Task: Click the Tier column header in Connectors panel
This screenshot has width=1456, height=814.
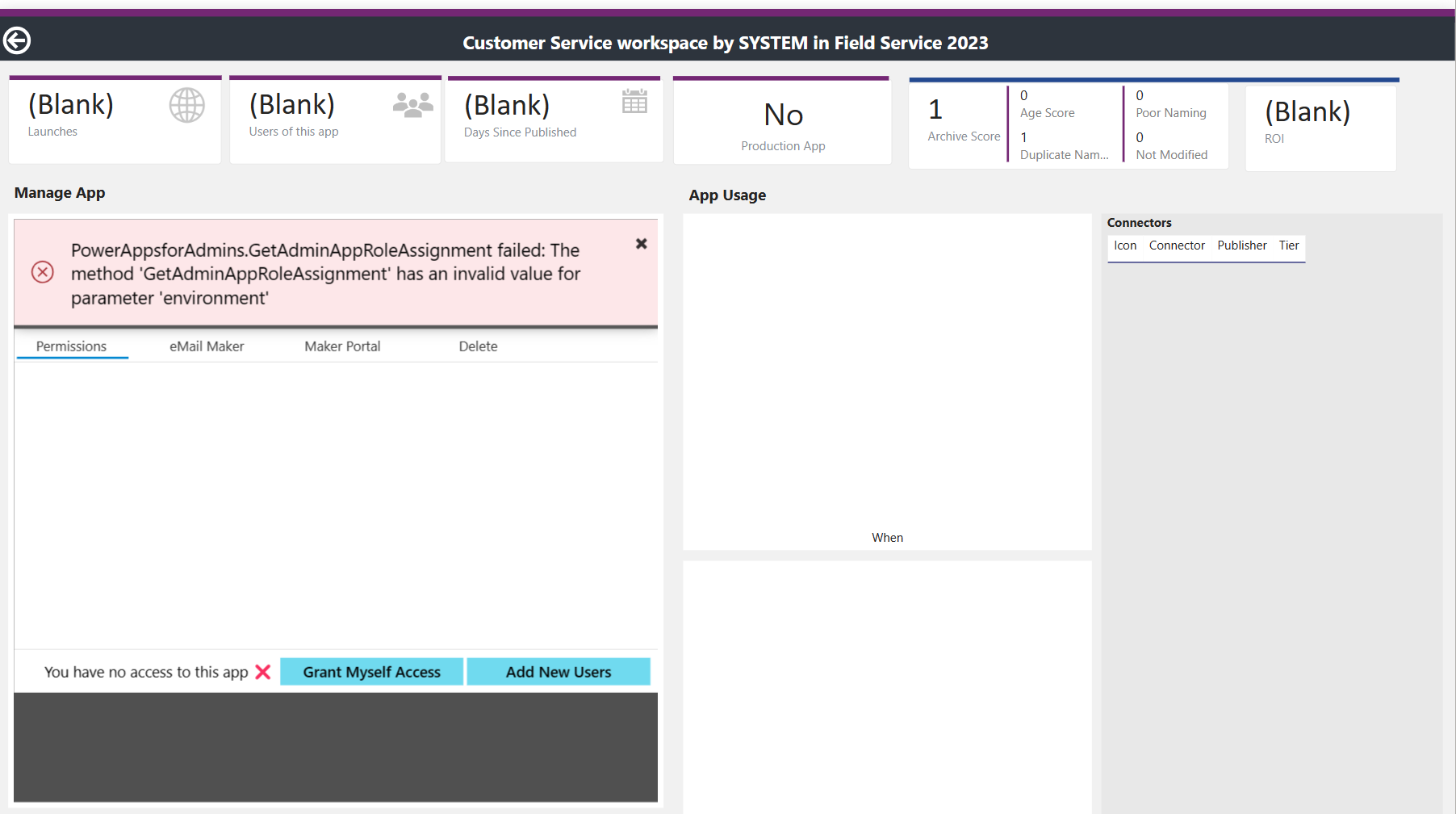Action: (x=1289, y=245)
